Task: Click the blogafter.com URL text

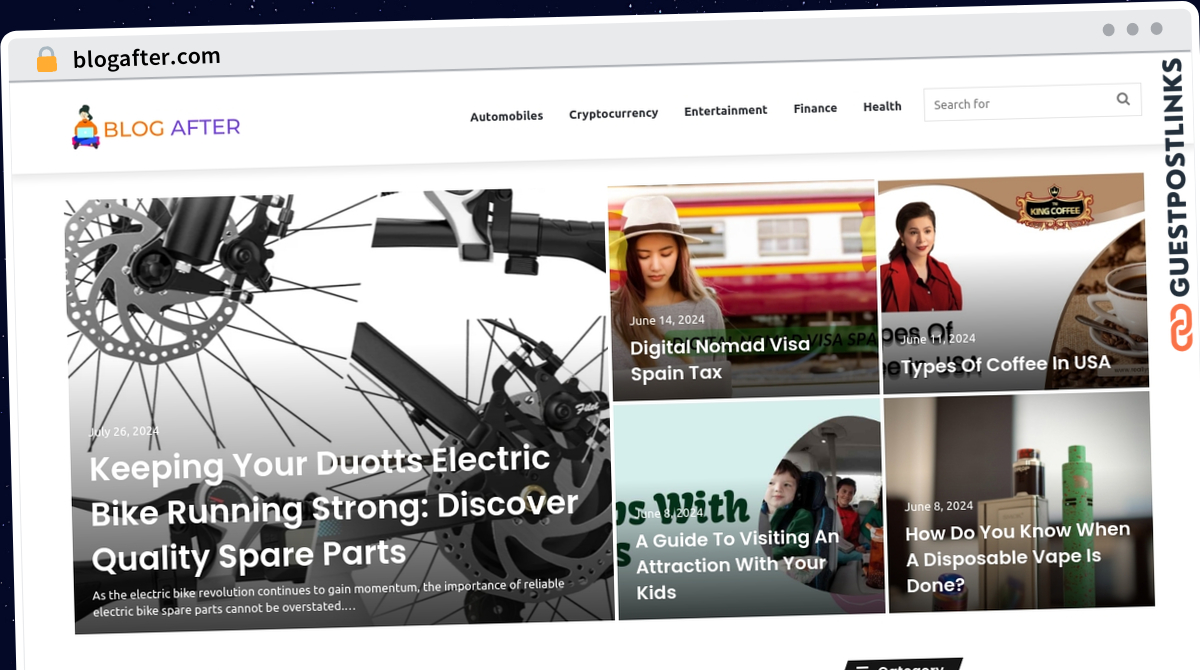Action: 147,58
